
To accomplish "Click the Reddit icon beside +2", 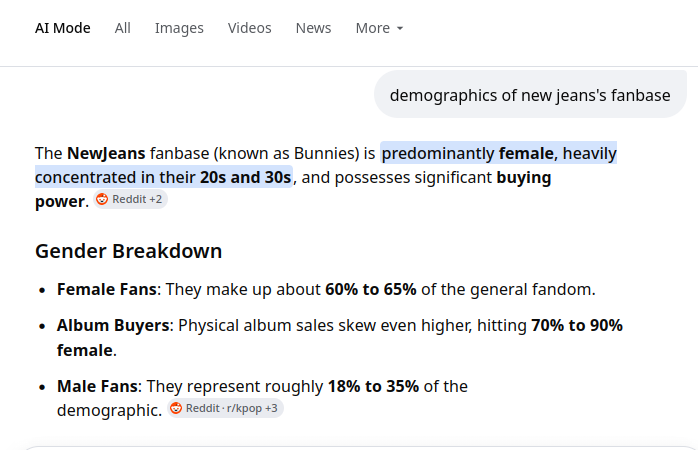I will click(102, 199).
